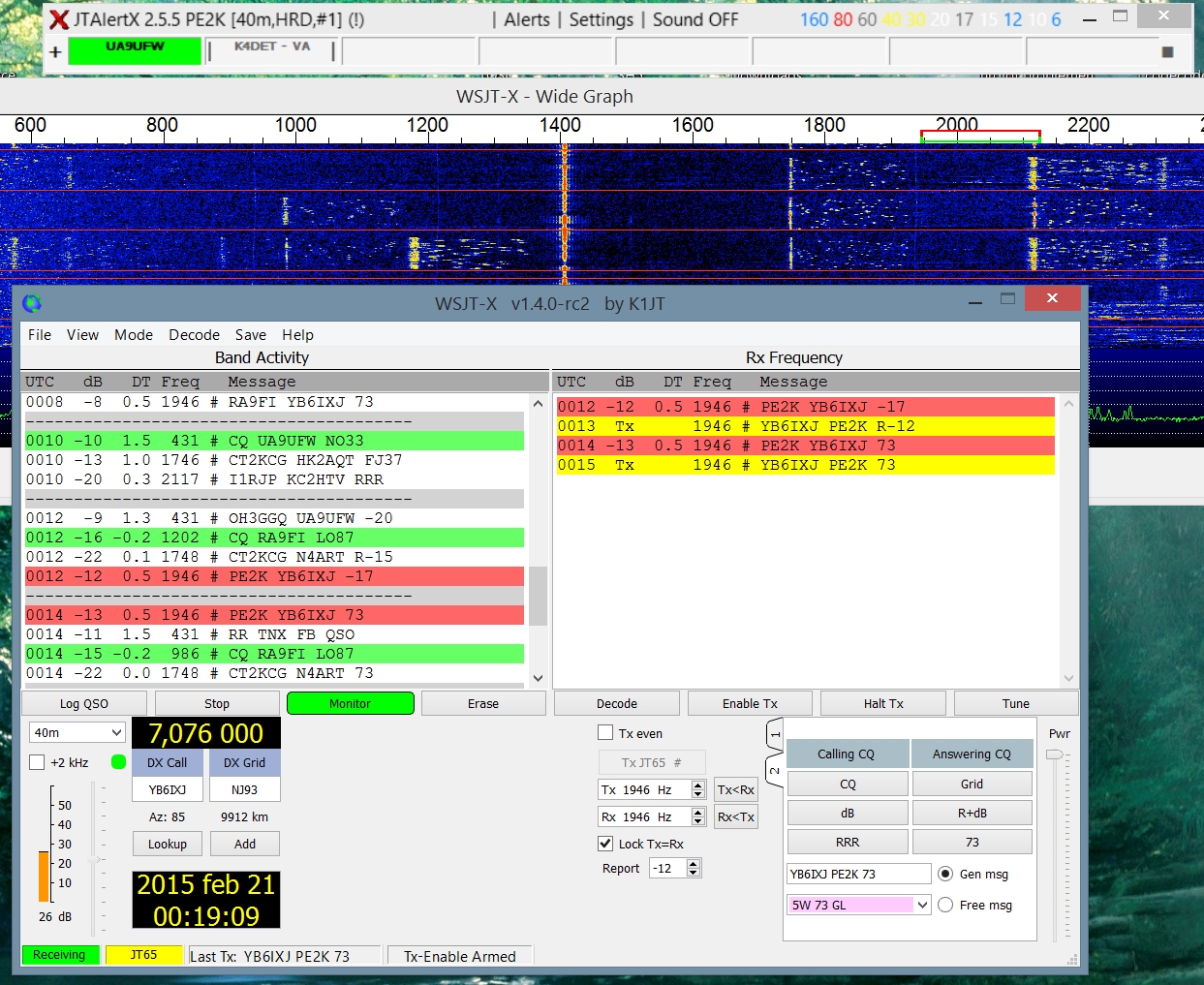Open the View menu
The image size is (1204, 985).
pyautogui.click(x=82, y=334)
